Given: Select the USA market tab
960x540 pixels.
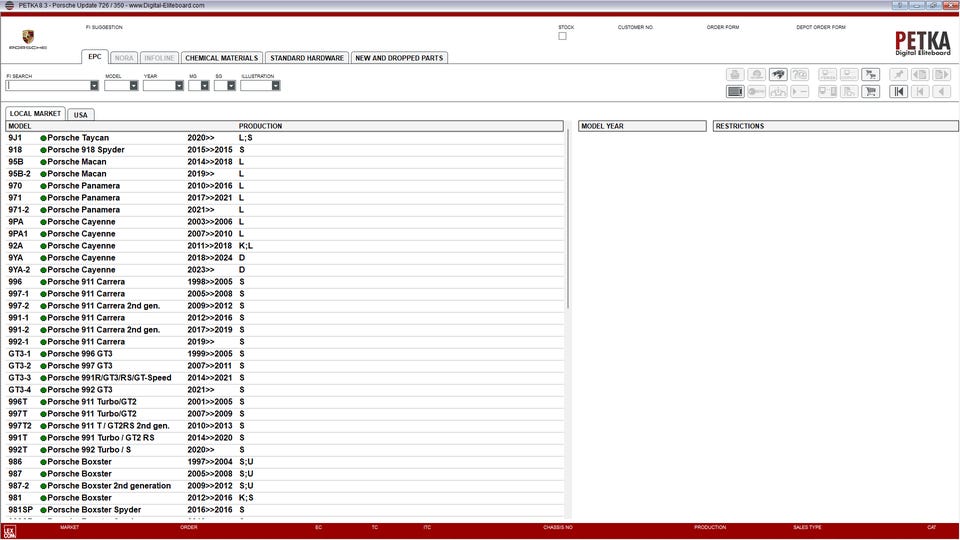Looking at the screenshot, I should pos(81,114).
